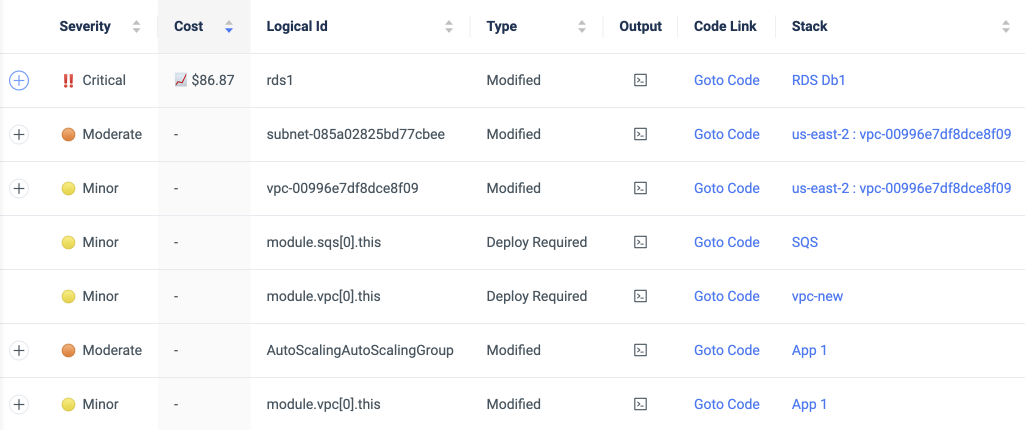Click the Critical severity exclamation icon
Image resolution: width=1025 pixels, height=430 pixels.
[x=68, y=80]
